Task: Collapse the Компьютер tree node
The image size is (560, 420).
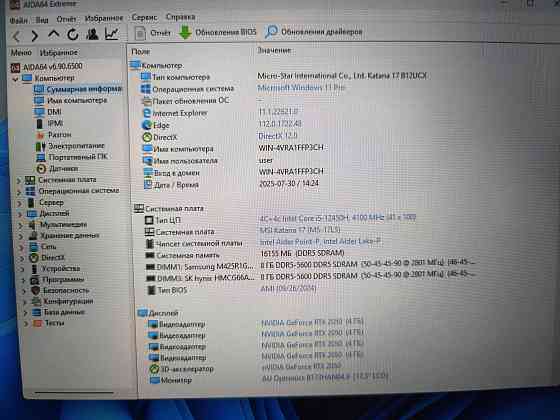Action: click(x=15, y=79)
